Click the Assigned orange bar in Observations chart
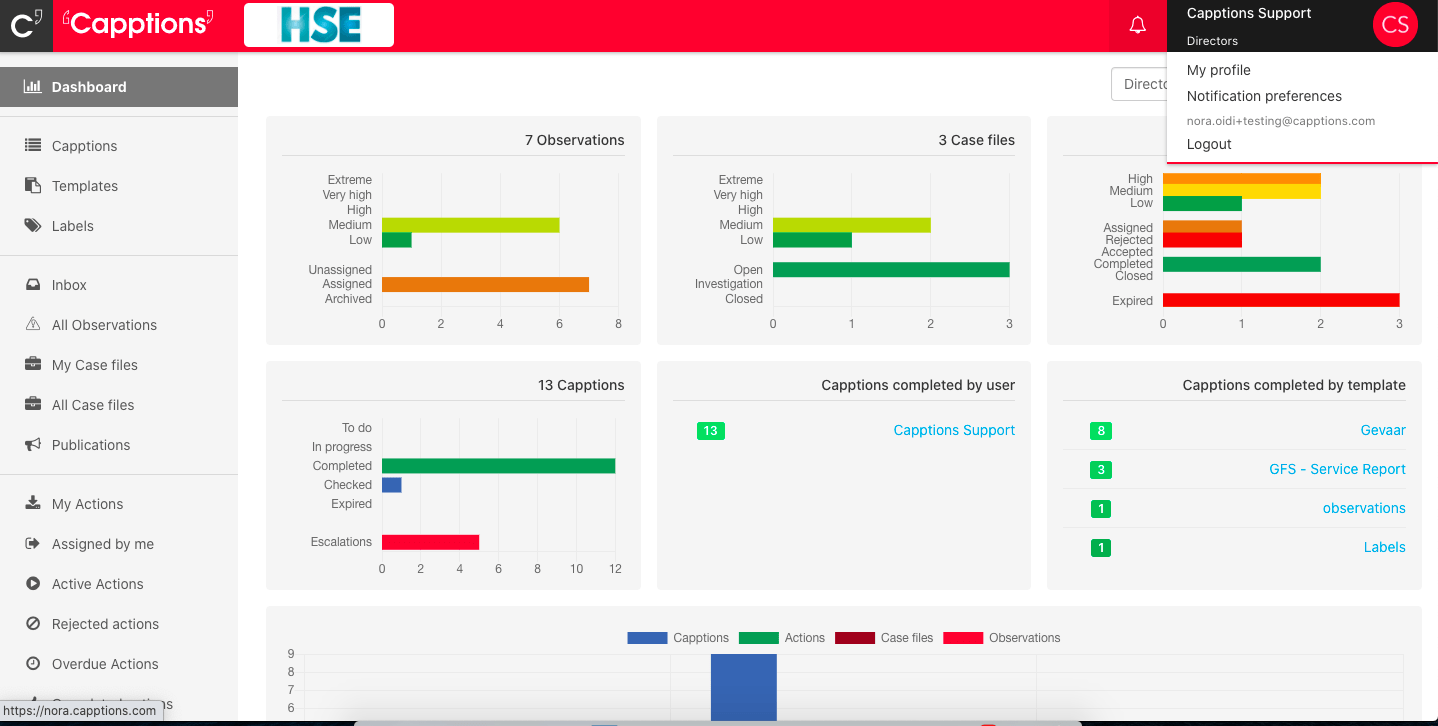This screenshot has height=726, width=1438. pos(485,284)
